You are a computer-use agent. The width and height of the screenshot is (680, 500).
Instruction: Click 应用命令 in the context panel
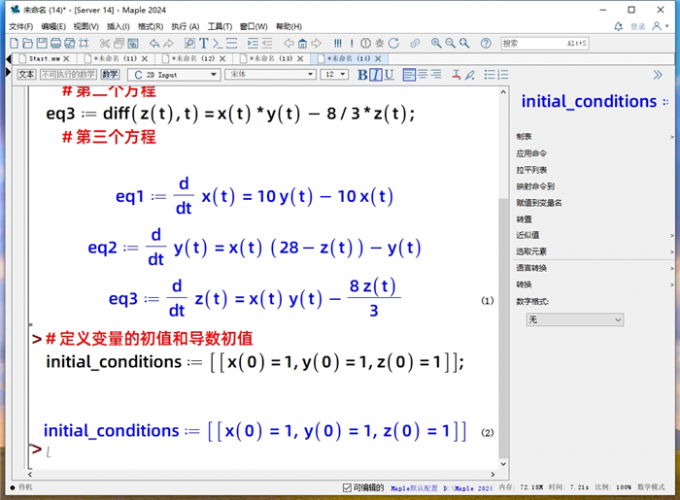[x=532, y=154]
